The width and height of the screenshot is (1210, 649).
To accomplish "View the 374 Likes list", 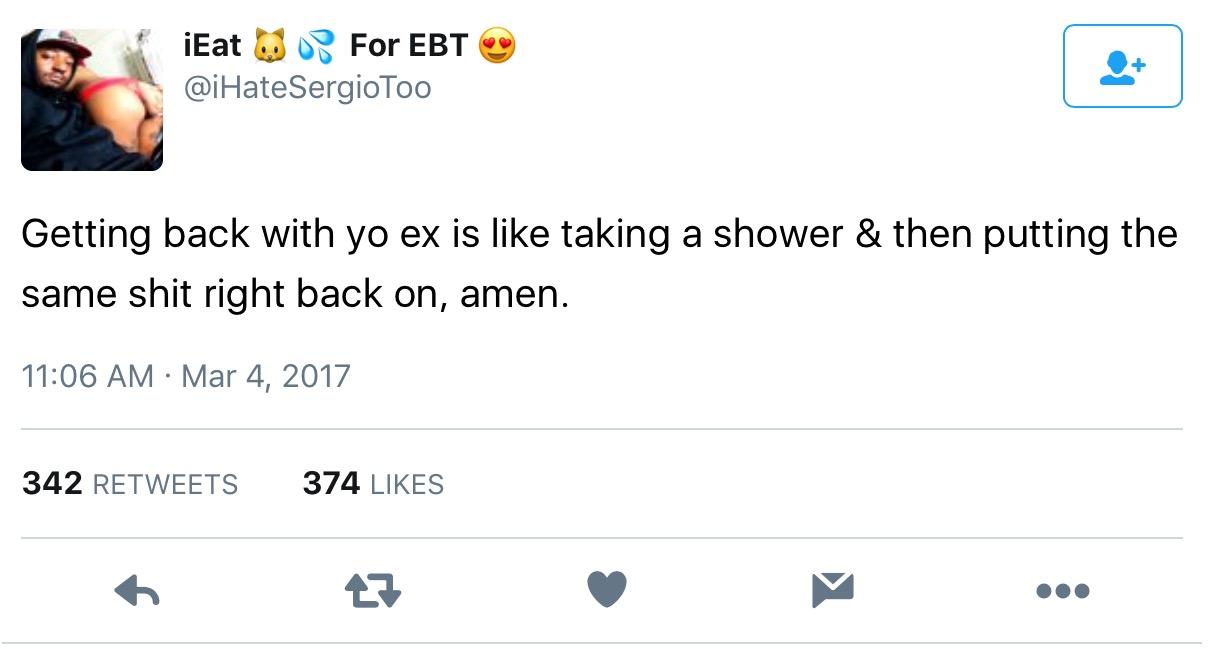I will pyautogui.click(x=373, y=484).
